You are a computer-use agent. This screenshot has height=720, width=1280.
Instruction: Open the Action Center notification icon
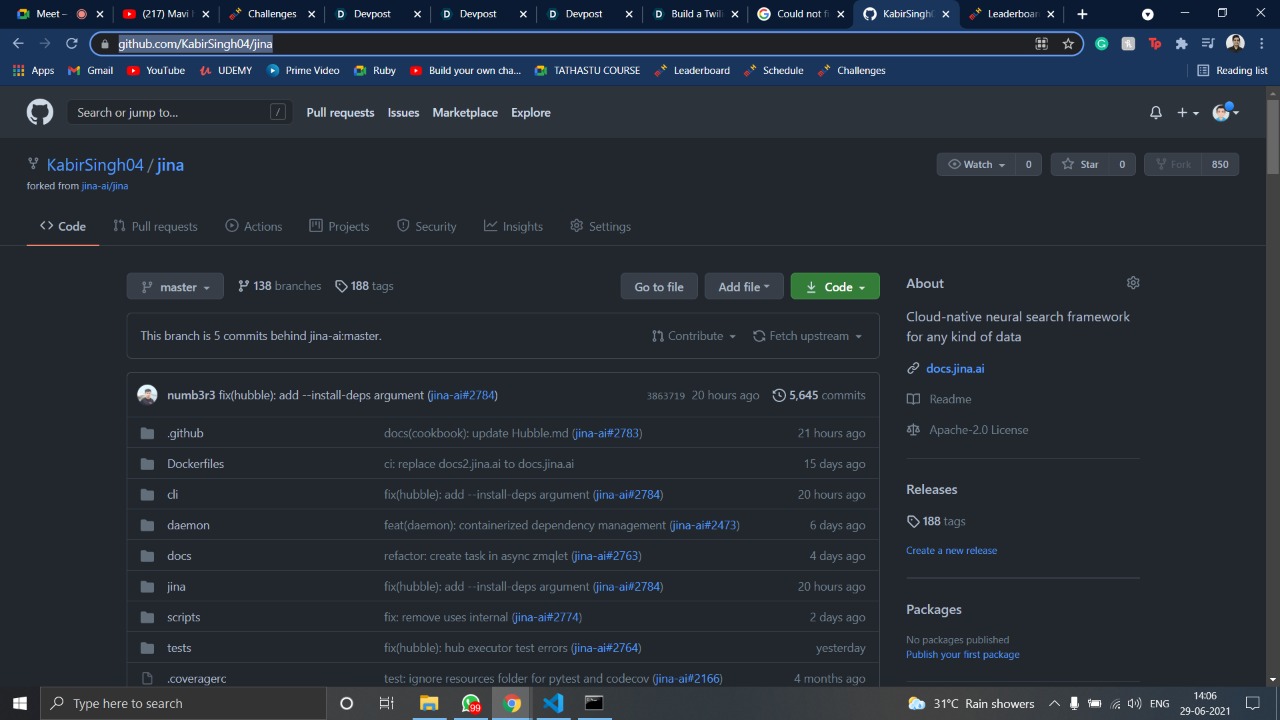click(x=1253, y=703)
